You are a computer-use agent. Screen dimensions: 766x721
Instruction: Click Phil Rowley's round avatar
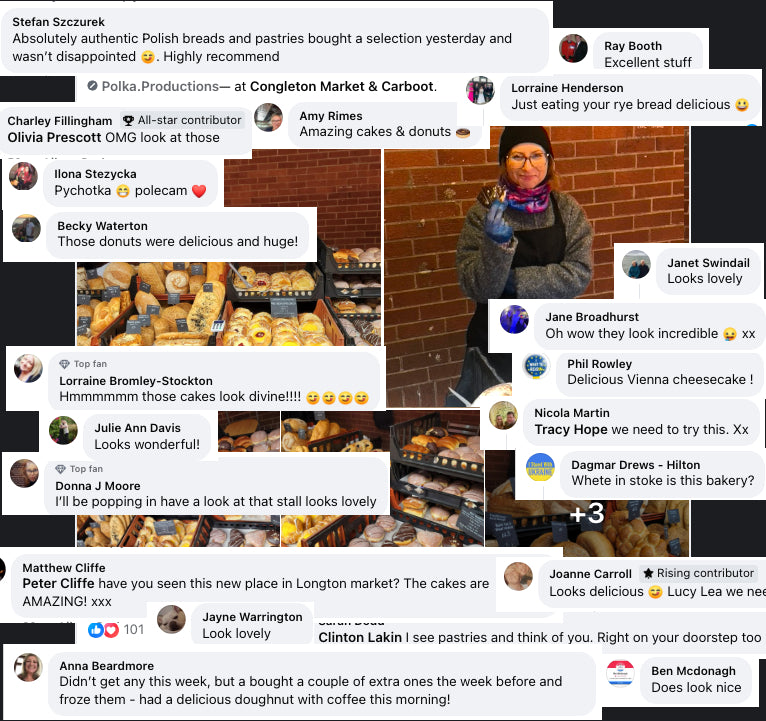(x=536, y=366)
